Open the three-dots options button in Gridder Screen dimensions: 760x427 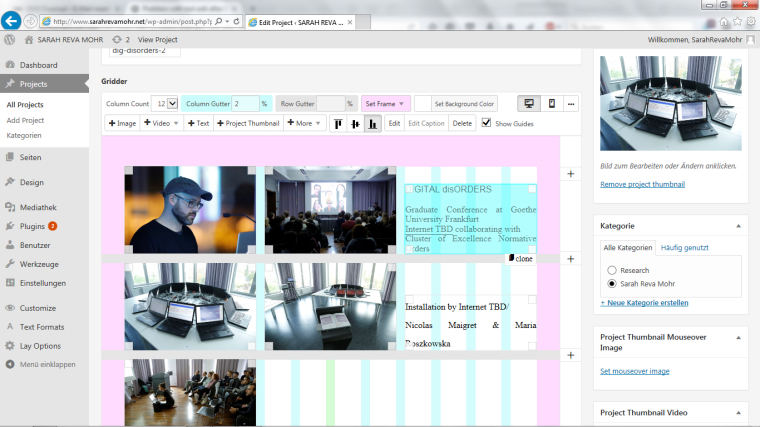(x=571, y=103)
